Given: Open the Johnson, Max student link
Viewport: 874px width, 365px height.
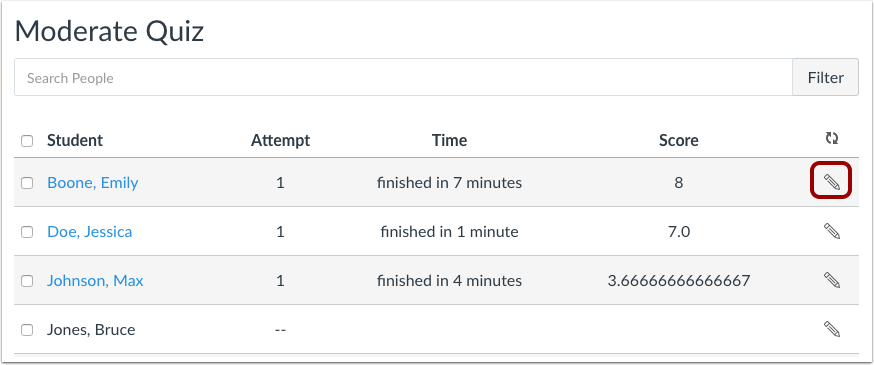Looking at the screenshot, I should (95, 281).
